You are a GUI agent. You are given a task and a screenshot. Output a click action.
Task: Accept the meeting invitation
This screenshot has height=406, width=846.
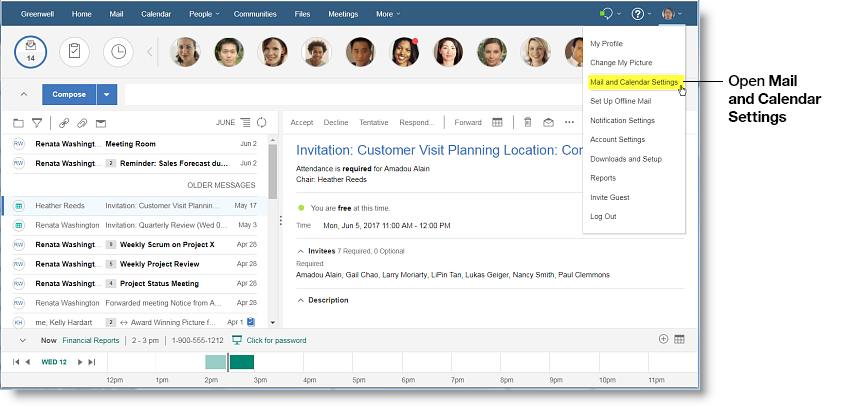coord(301,123)
